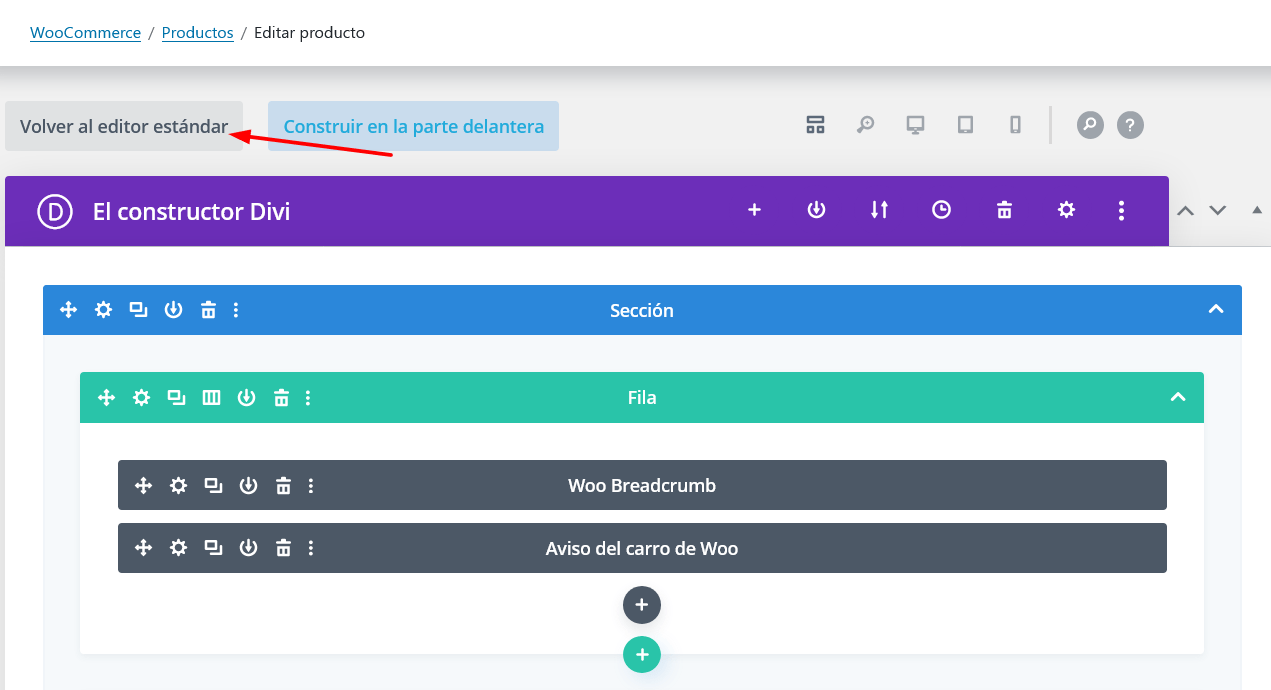The width and height of the screenshot is (1271, 690).
Task: Select the Aviso del carro de Woo label
Action: pyautogui.click(x=642, y=548)
